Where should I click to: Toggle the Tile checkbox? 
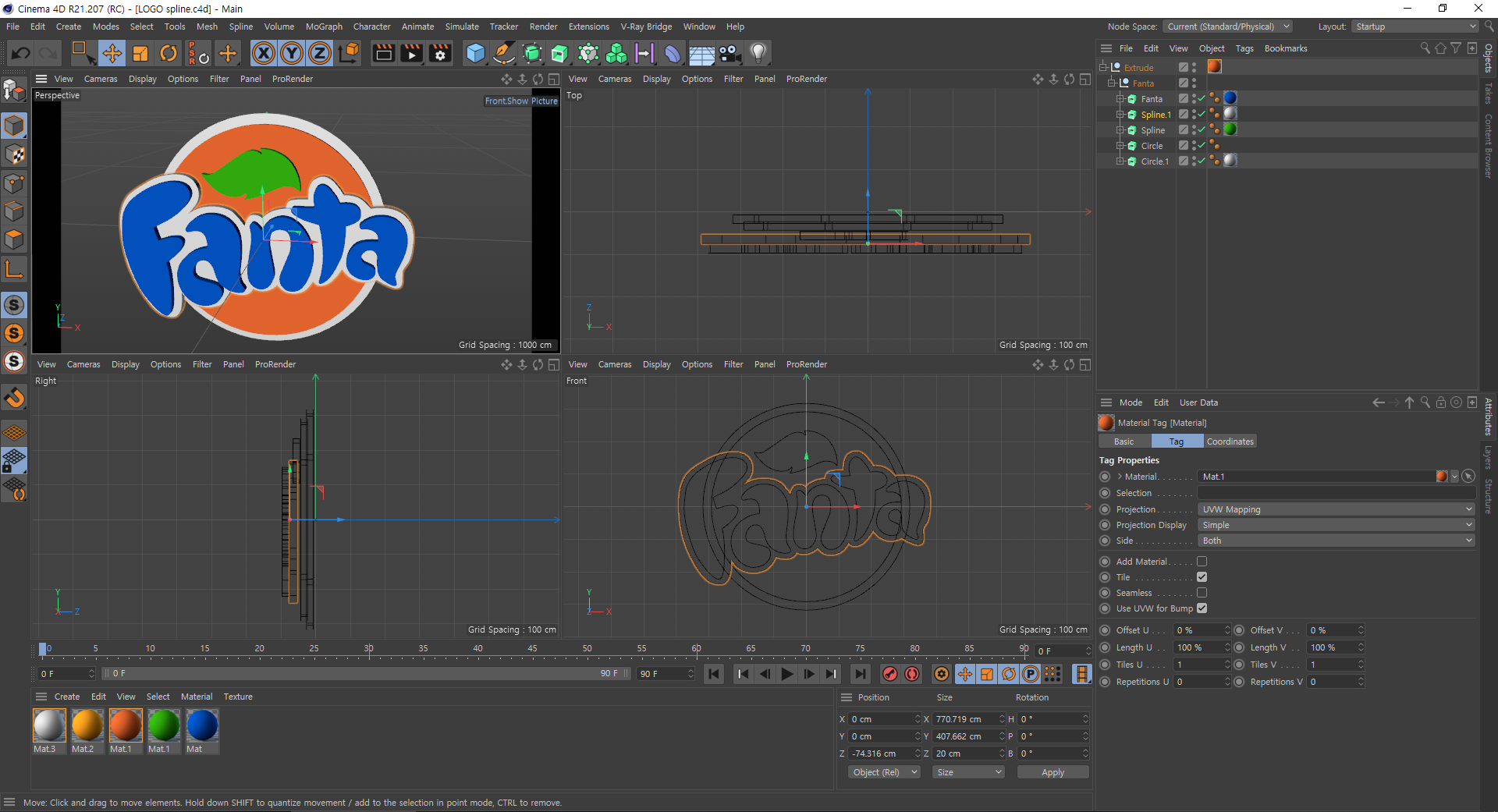1202,577
